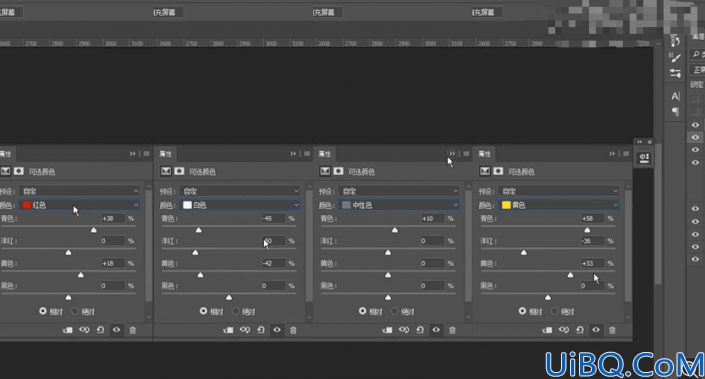Click clip-to-layer icon in Neutral (中性色) panel

click(387, 330)
